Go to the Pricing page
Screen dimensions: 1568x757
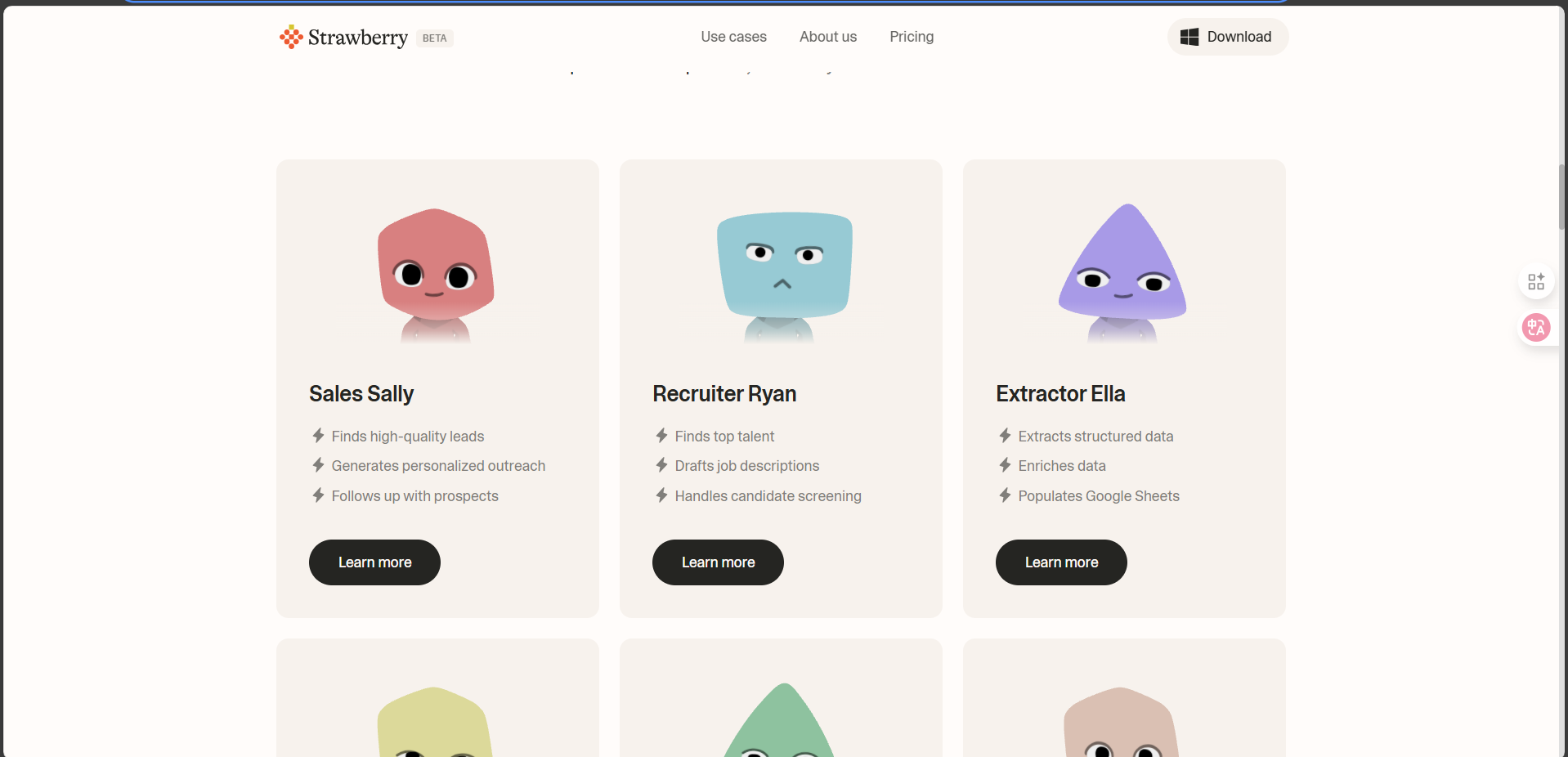pos(912,37)
